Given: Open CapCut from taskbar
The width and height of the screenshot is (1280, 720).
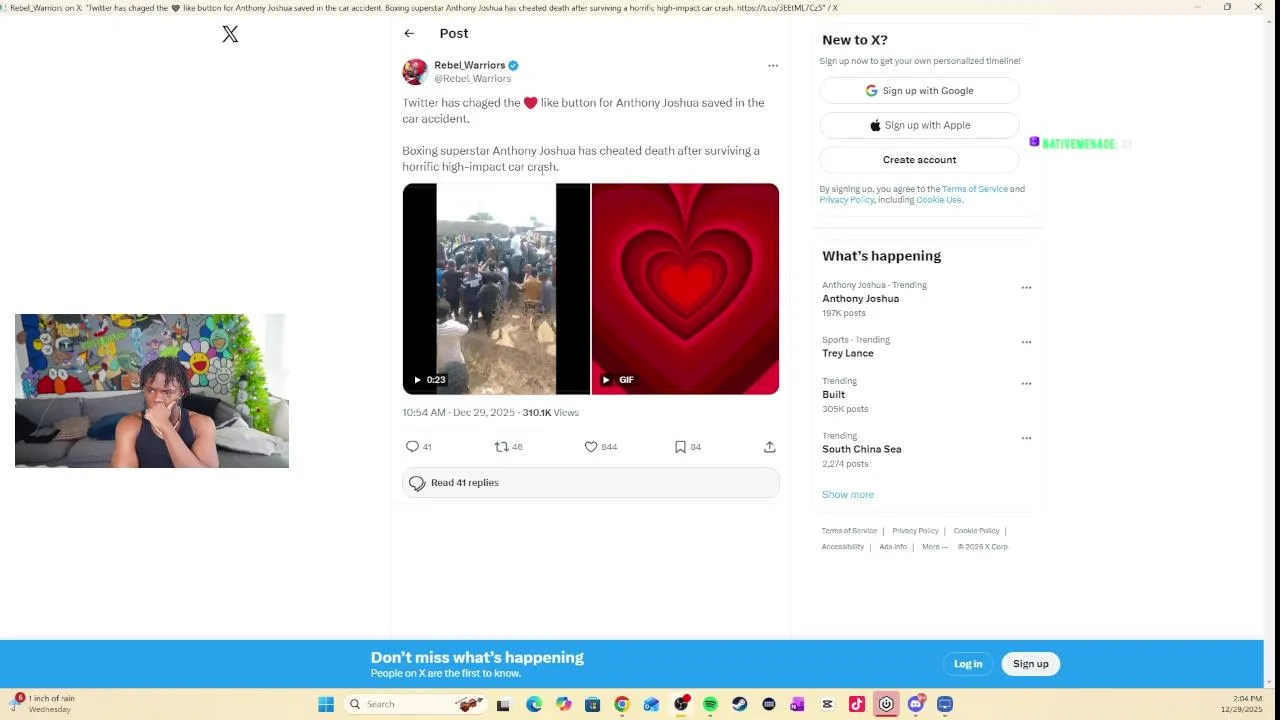Looking at the screenshot, I should tap(827, 704).
